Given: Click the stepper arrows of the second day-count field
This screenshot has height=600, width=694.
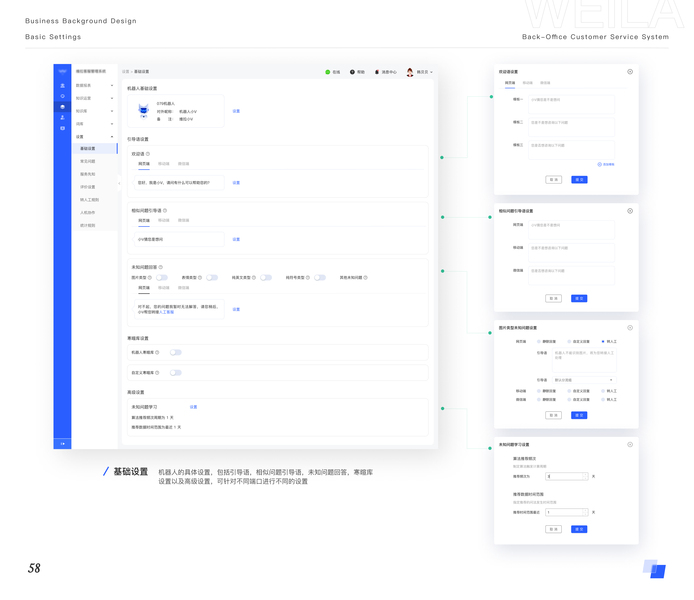Looking at the screenshot, I should point(585,512).
